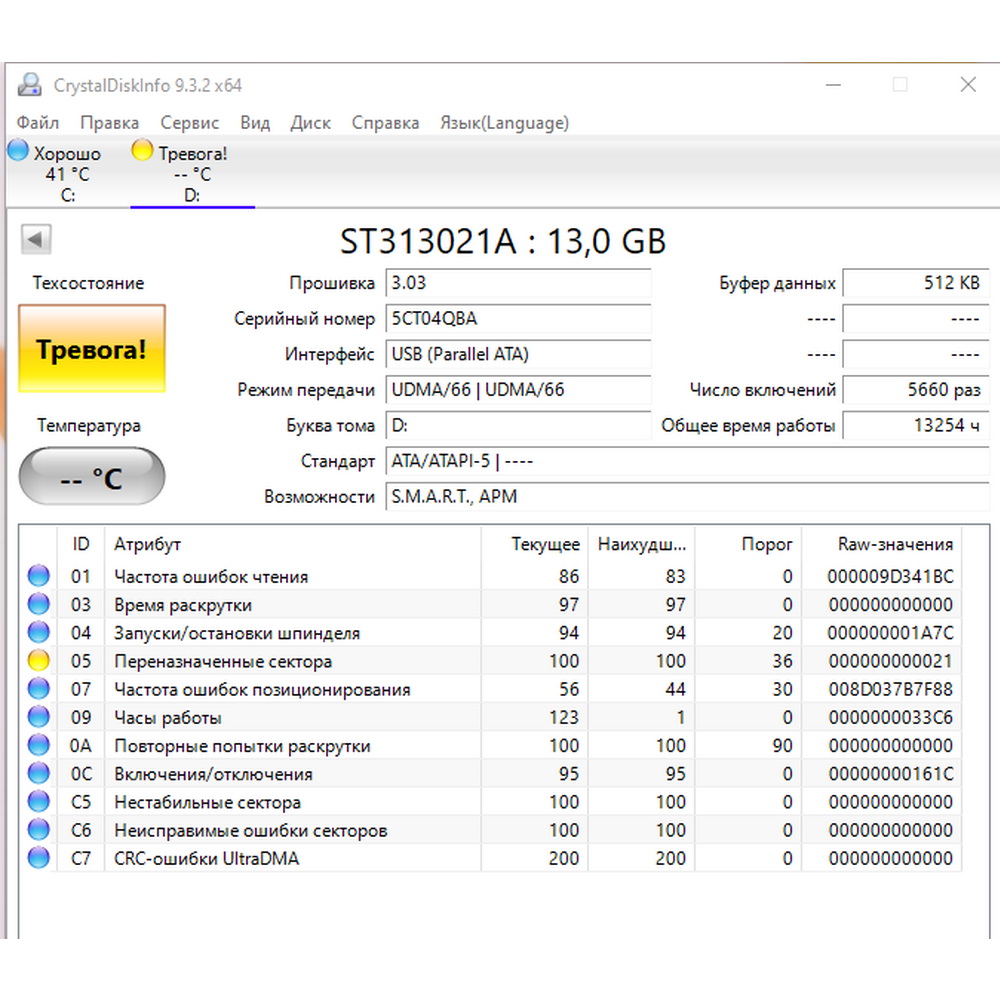
Task: Click yellow caution orb of attribute 05
Action: pos(38,660)
